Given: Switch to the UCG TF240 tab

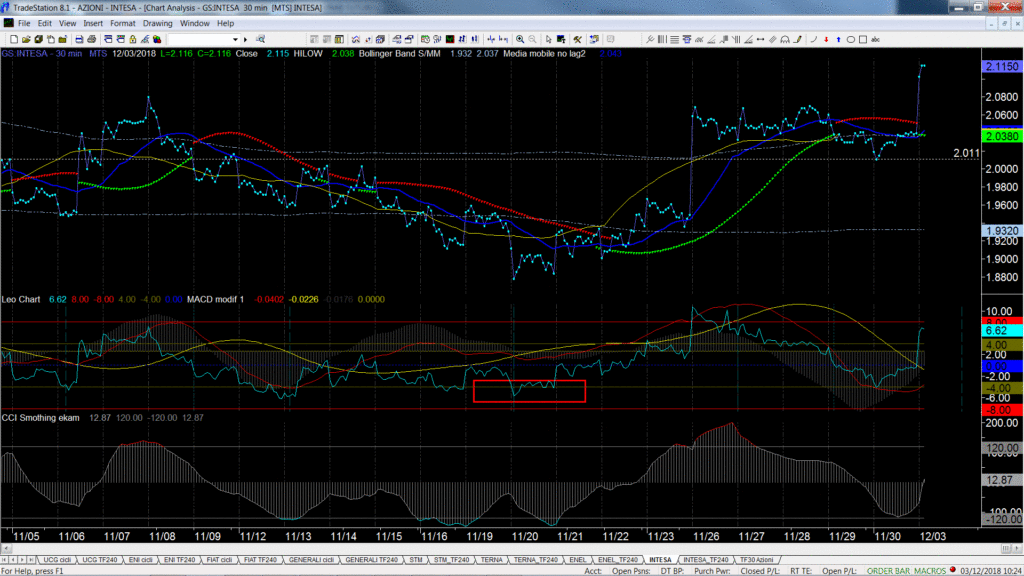Looking at the screenshot, I should tap(99, 560).
